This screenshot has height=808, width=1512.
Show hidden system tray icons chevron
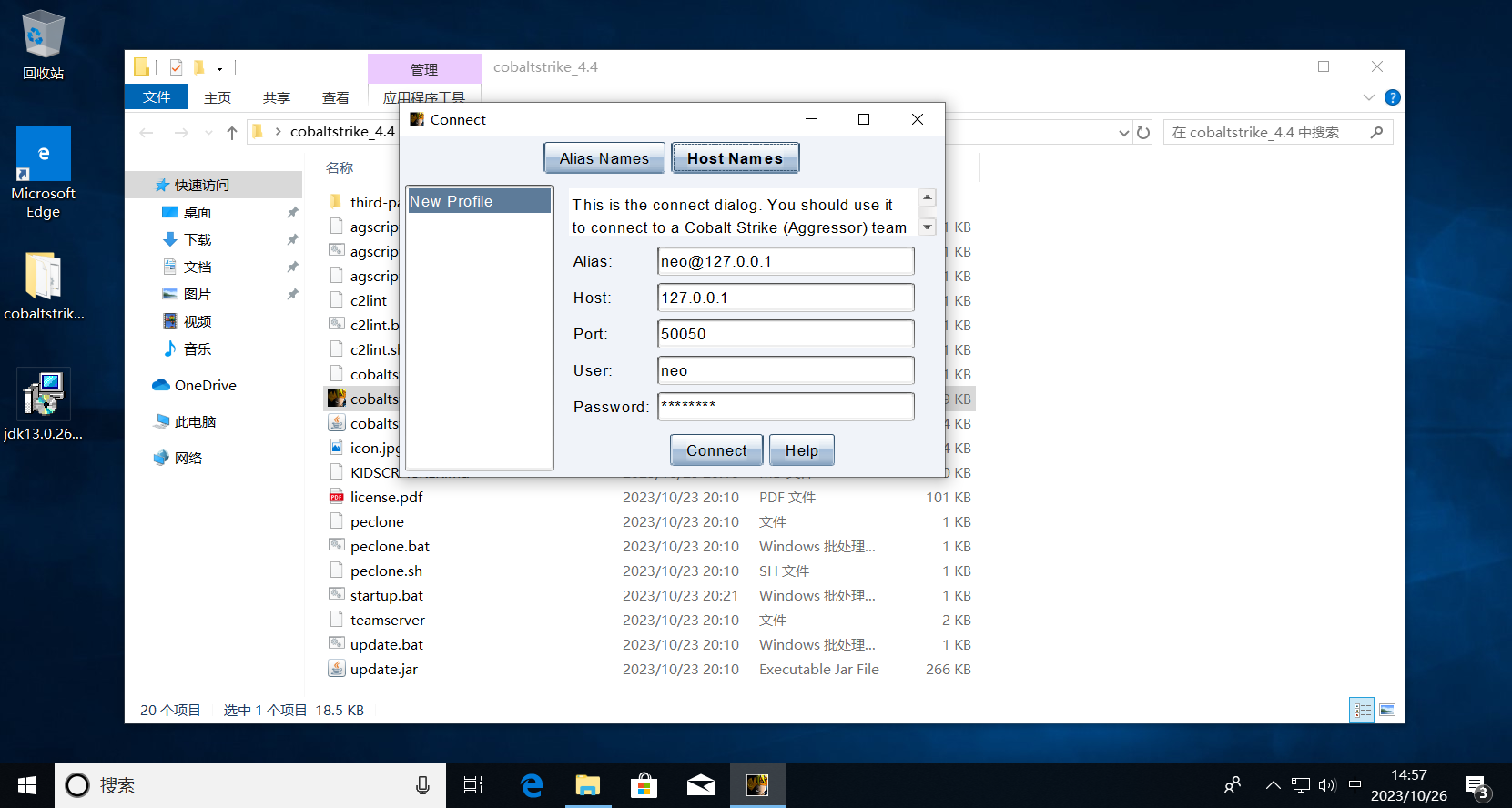coord(1273,785)
